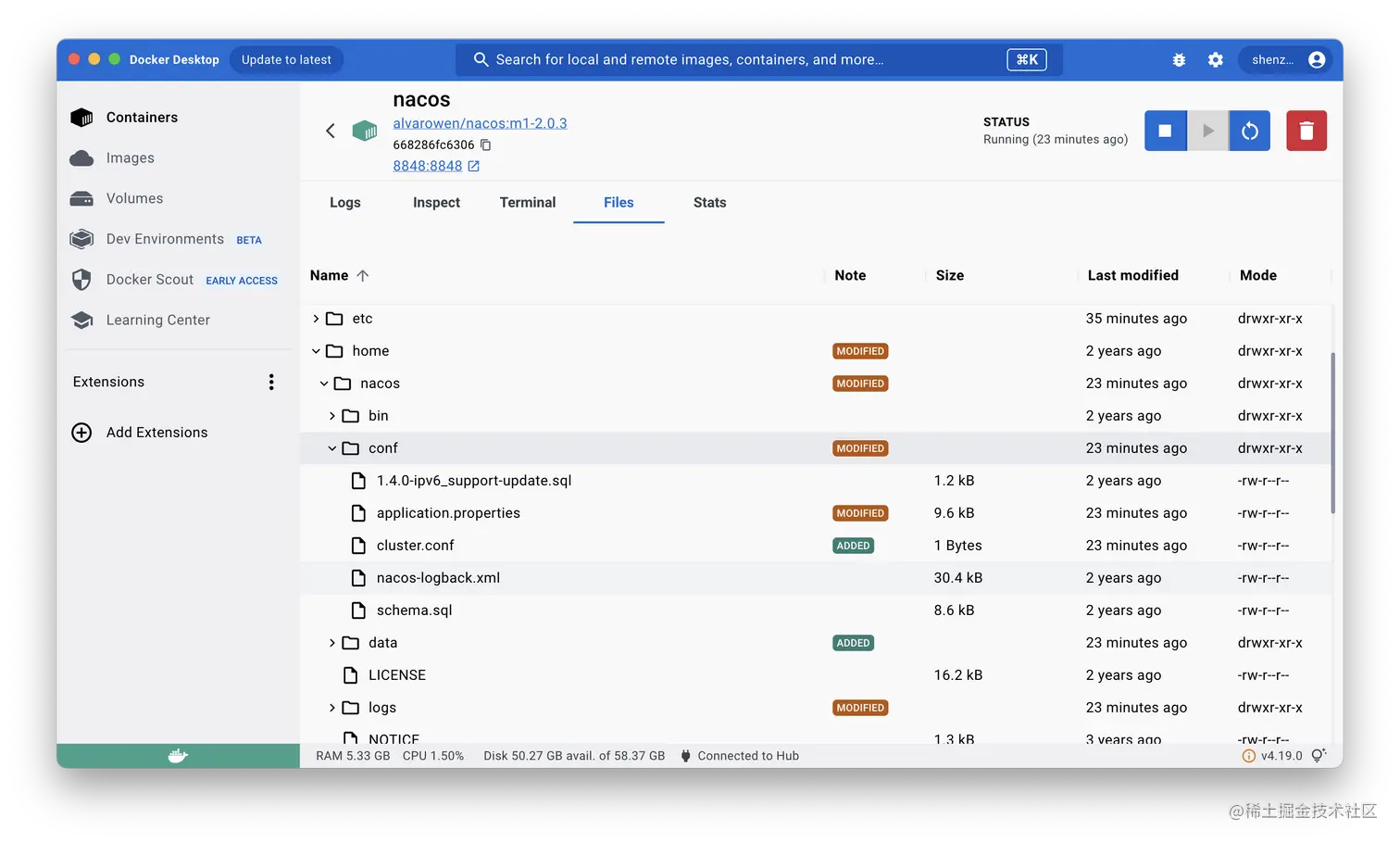Click 'Disk 50.27 GB avail.' status text
Viewport: 1400px width, 843px height.
tap(574, 756)
